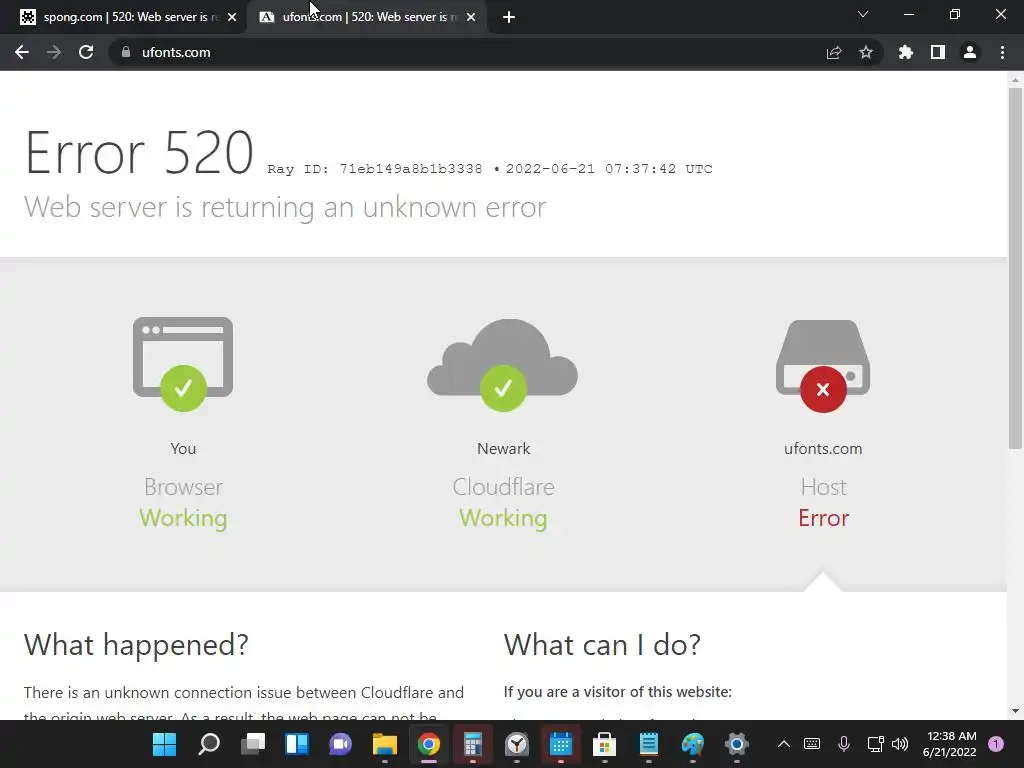Click the browser status icon with check
Viewport: 1024px width, 768px height.
point(183,364)
